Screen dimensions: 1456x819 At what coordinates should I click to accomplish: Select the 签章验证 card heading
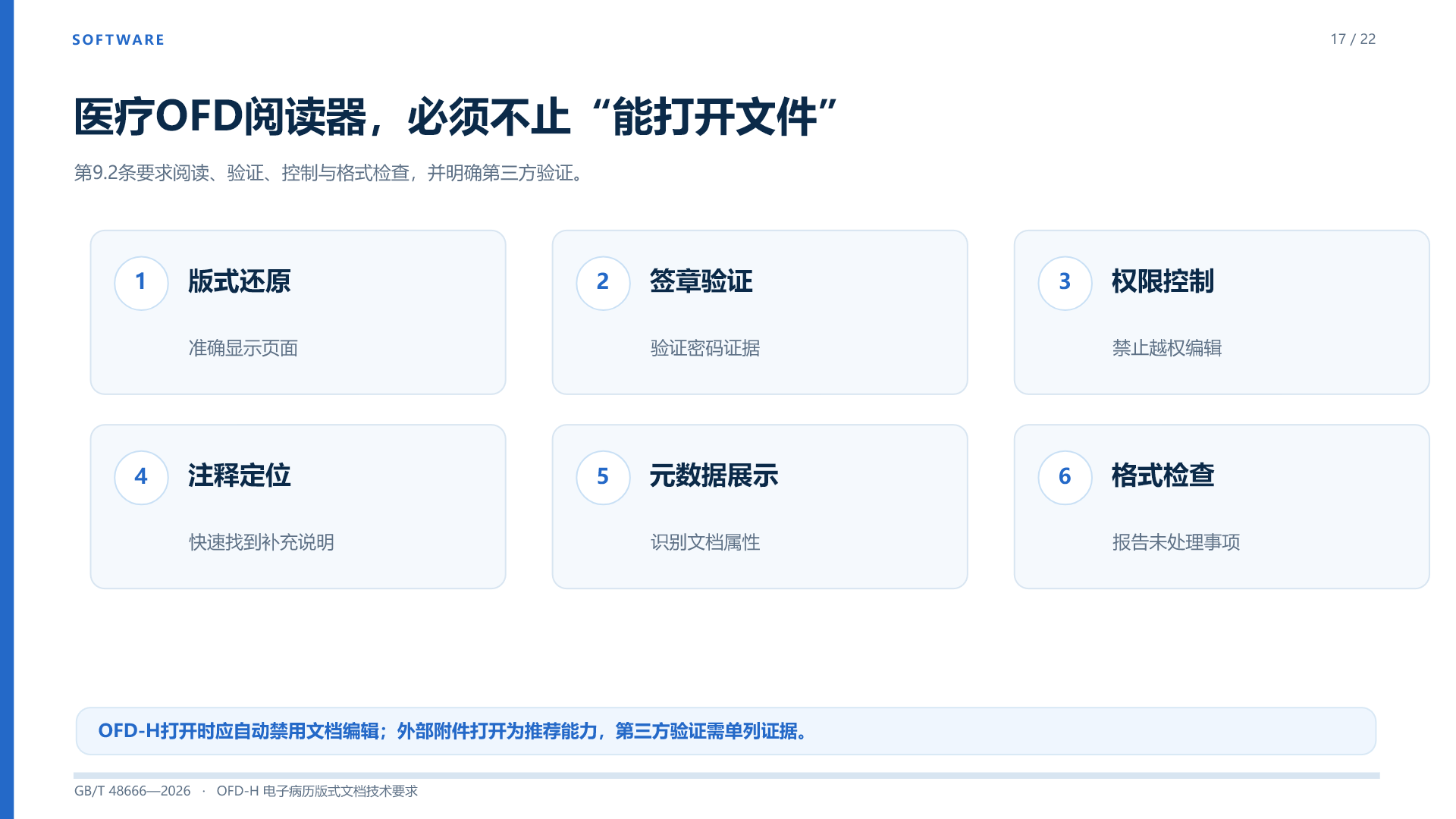tap(701, 281)
